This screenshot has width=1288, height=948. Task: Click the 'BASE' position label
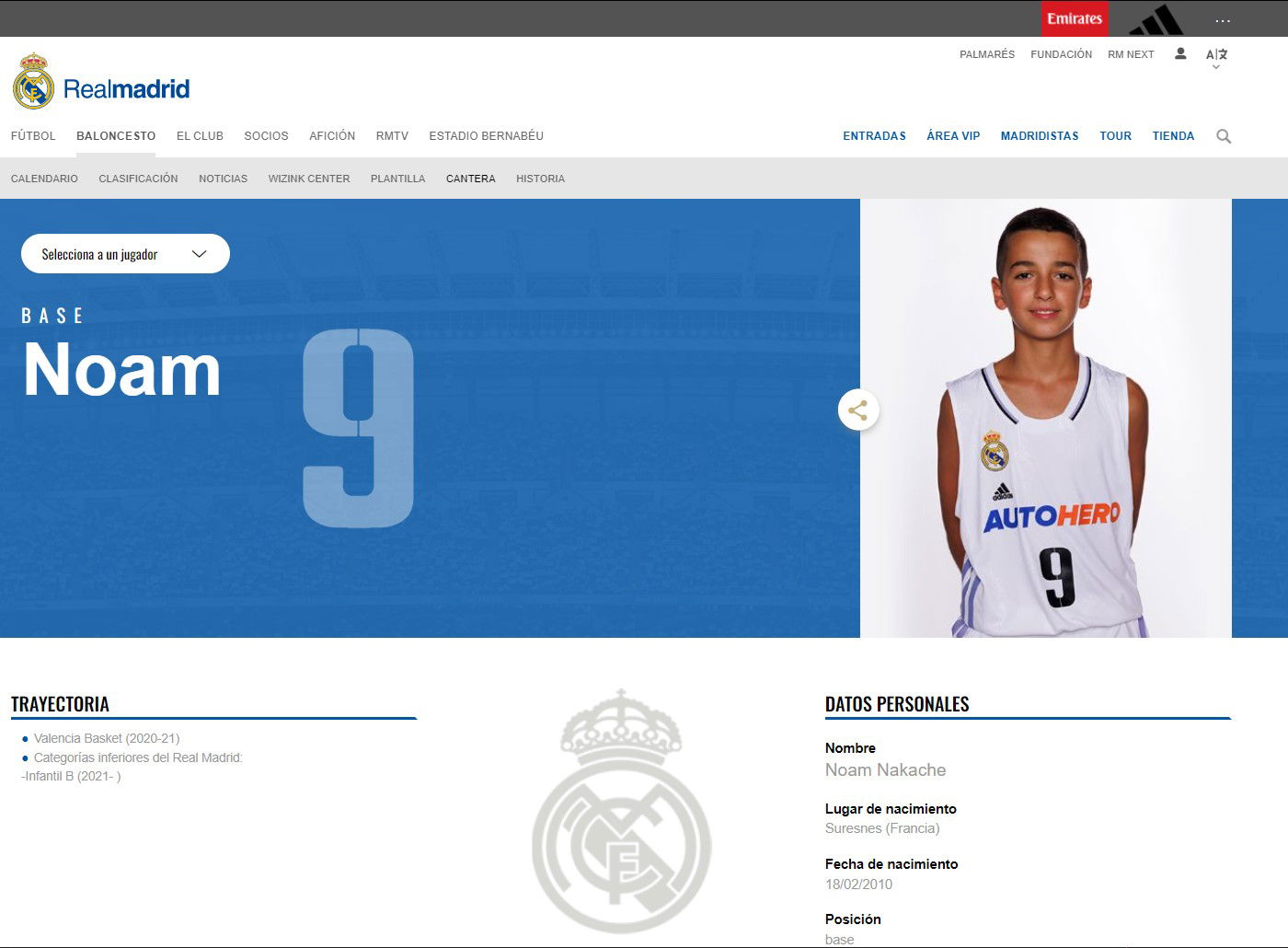click(52, 316)
